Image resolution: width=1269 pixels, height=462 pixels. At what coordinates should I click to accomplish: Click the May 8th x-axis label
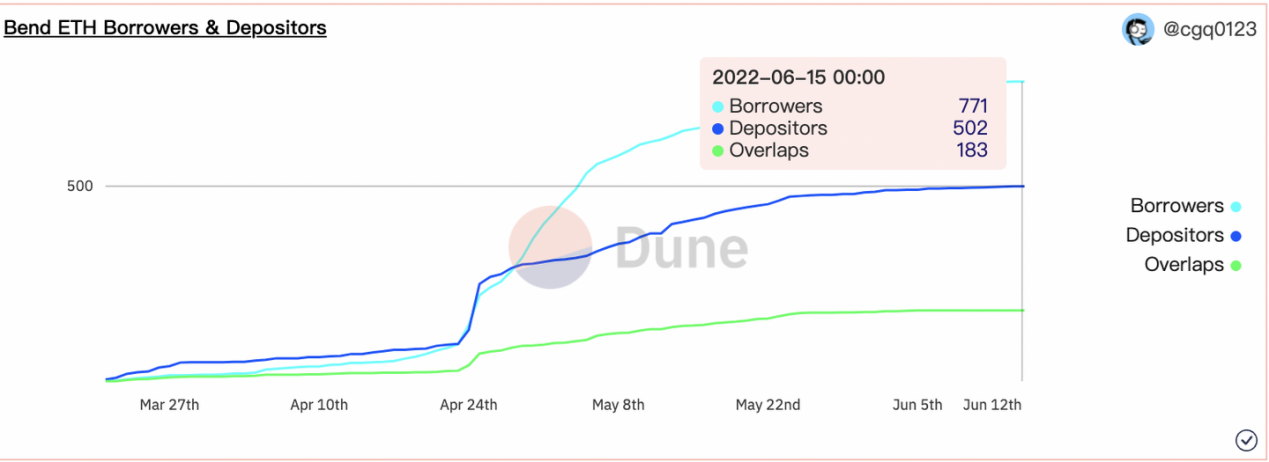[x=618, y=405]
